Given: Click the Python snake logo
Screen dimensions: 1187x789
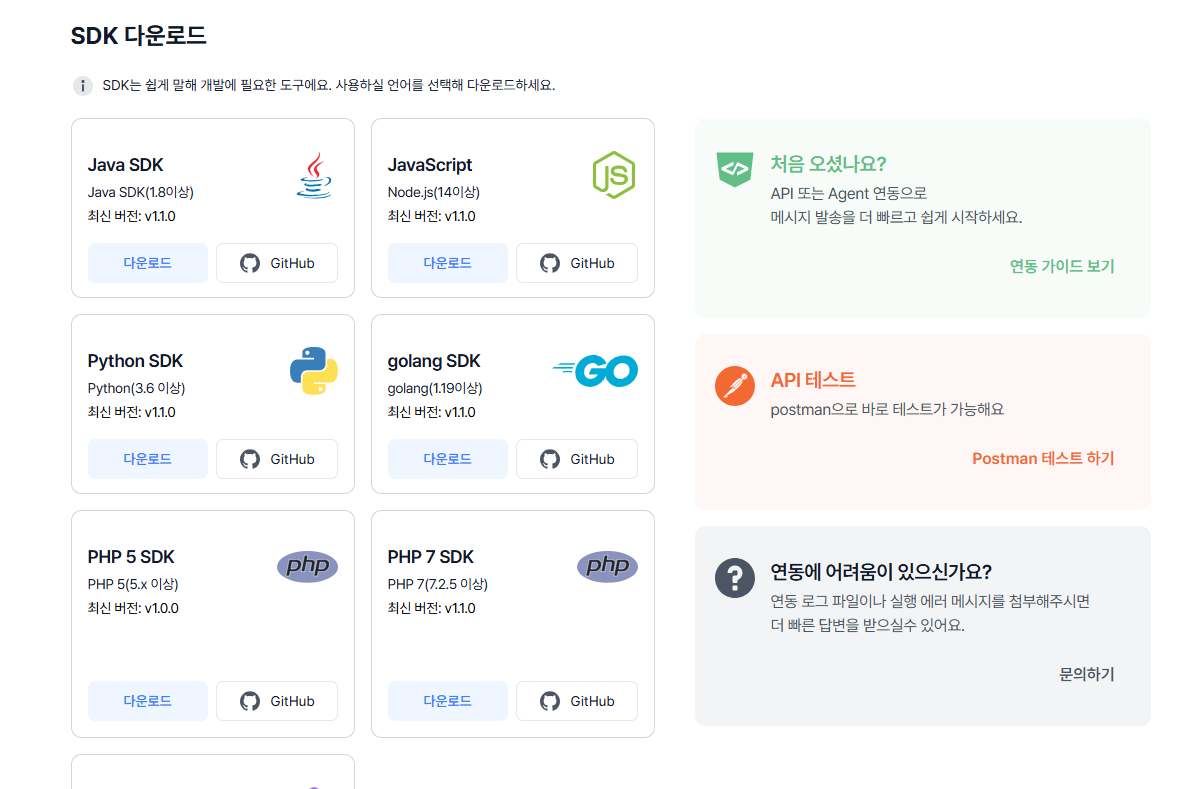Looking at the screenshot, I should (x=314, y=371).
